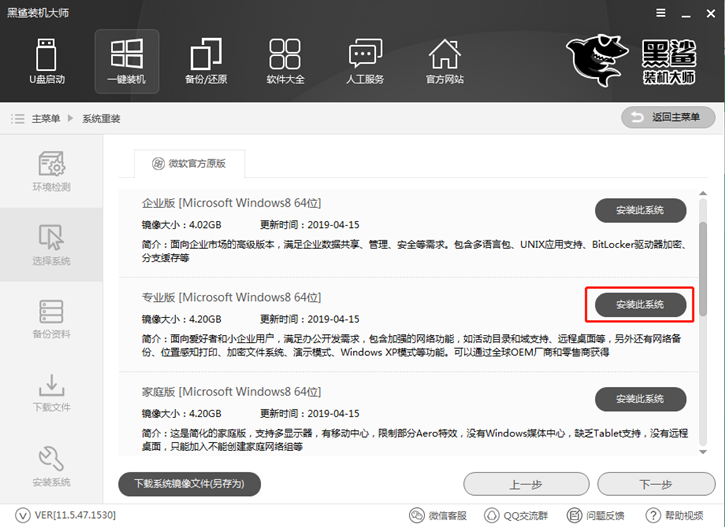Viewport: 725px width, 527px height.
Task: Click 返回主菜单 to return to main menu
Action: [667, 118]
